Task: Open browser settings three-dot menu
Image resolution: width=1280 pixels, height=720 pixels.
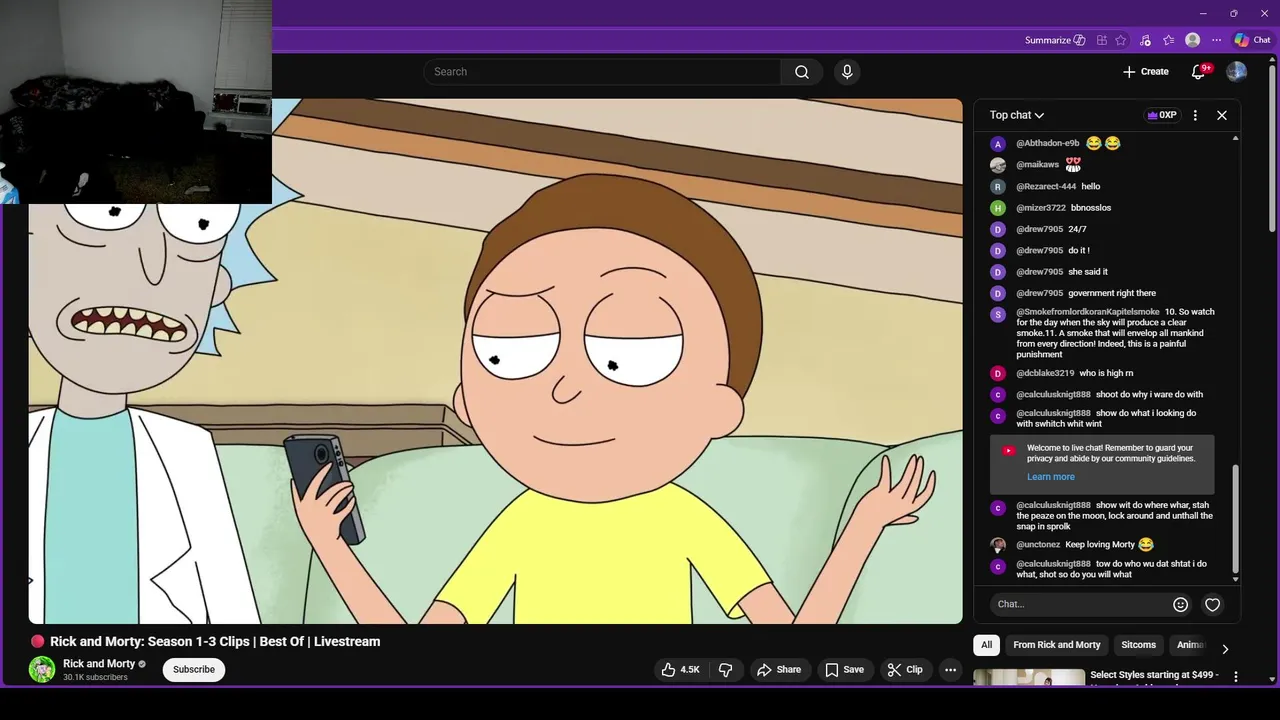Action: (x=1216, y=40)
